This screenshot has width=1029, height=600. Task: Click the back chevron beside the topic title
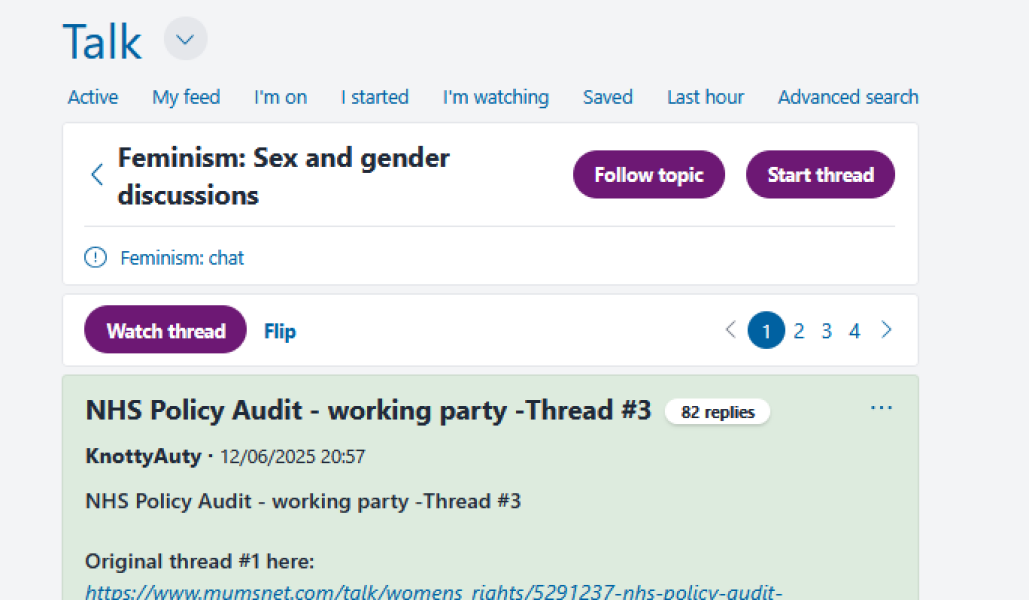(96, 174)
